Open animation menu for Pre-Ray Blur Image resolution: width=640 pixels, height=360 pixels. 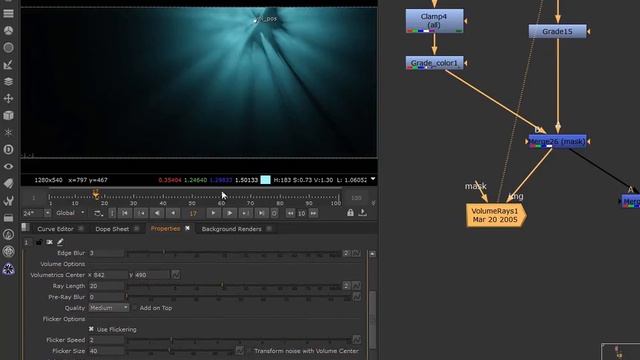point(356,297)
